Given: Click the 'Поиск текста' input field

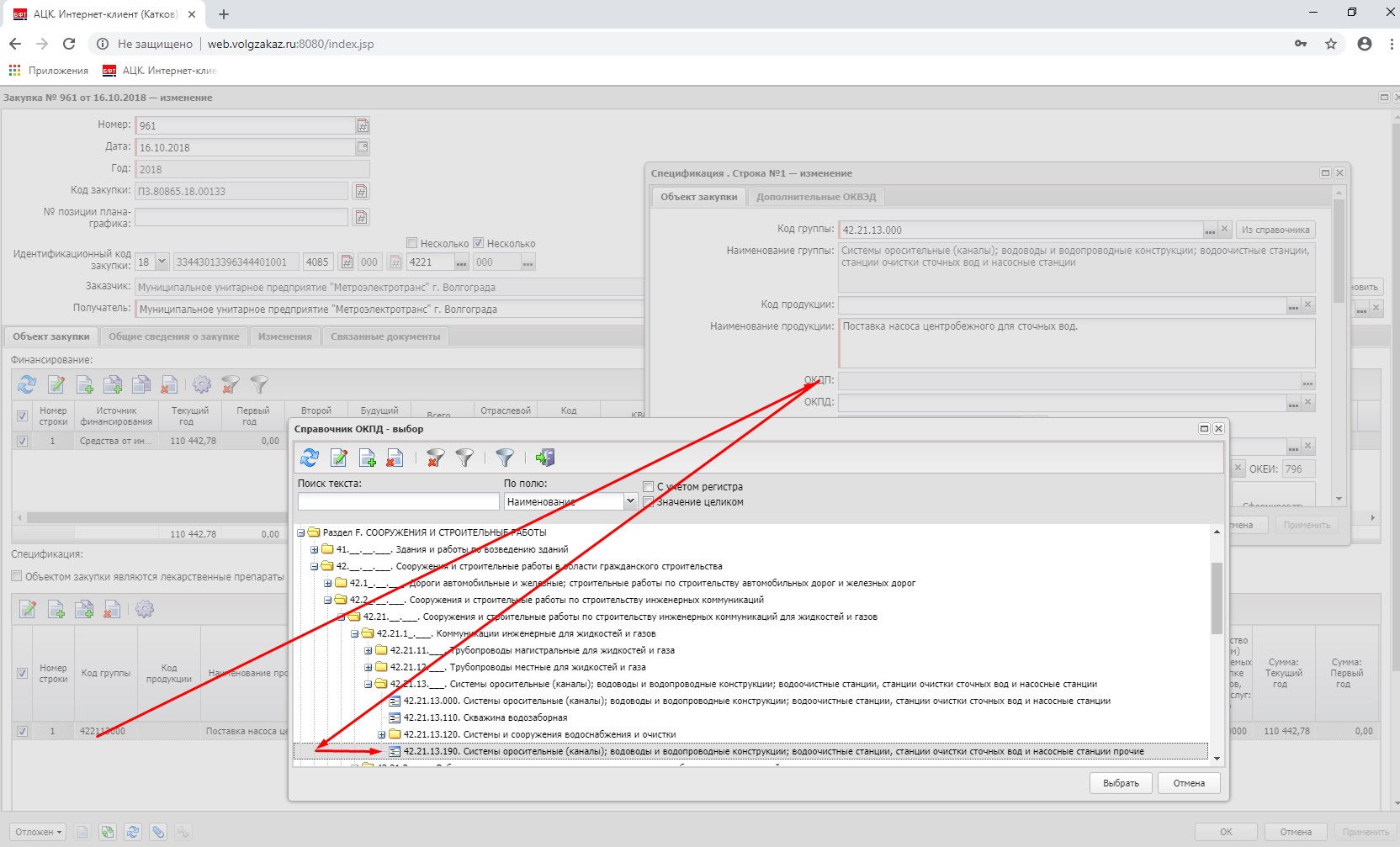Looking at the screenshot, I should pyautogui.click(x=398, y=501).
